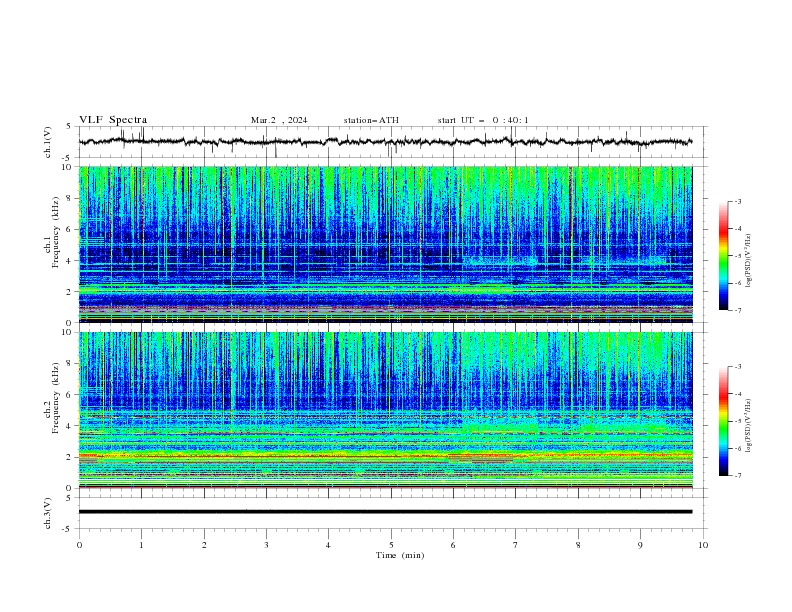Click the ch.1 "Frequency (kHz)" axis label
The width and height of the screenshot is (792, 612).
point(56,233)
